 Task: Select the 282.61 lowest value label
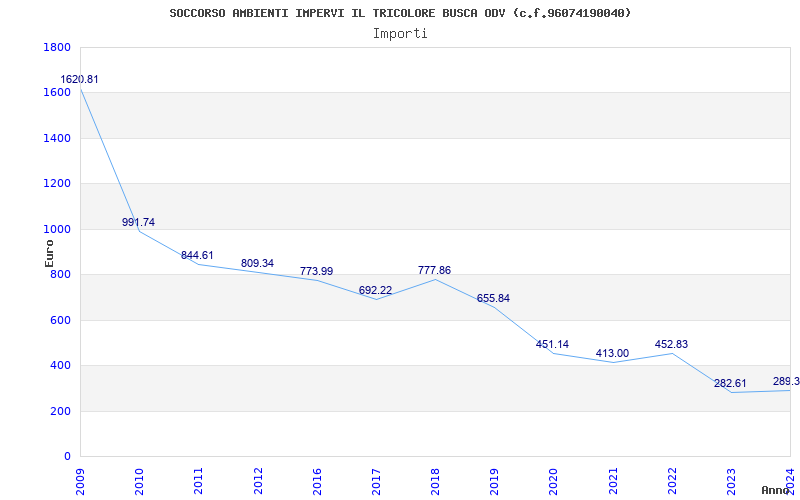(730, 383)
